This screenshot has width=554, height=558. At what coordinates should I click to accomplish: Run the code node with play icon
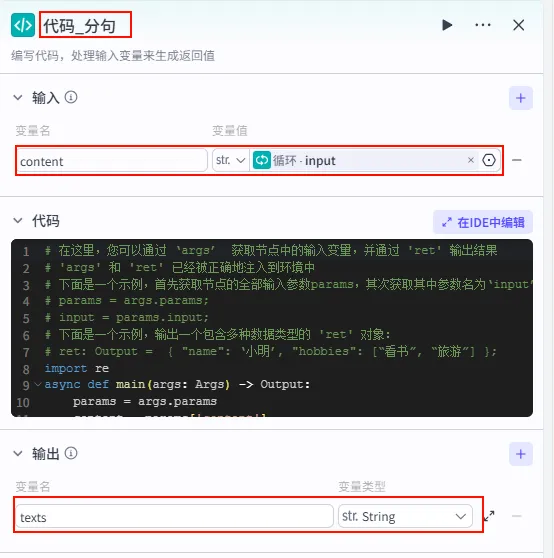click(x=447, y=25)
